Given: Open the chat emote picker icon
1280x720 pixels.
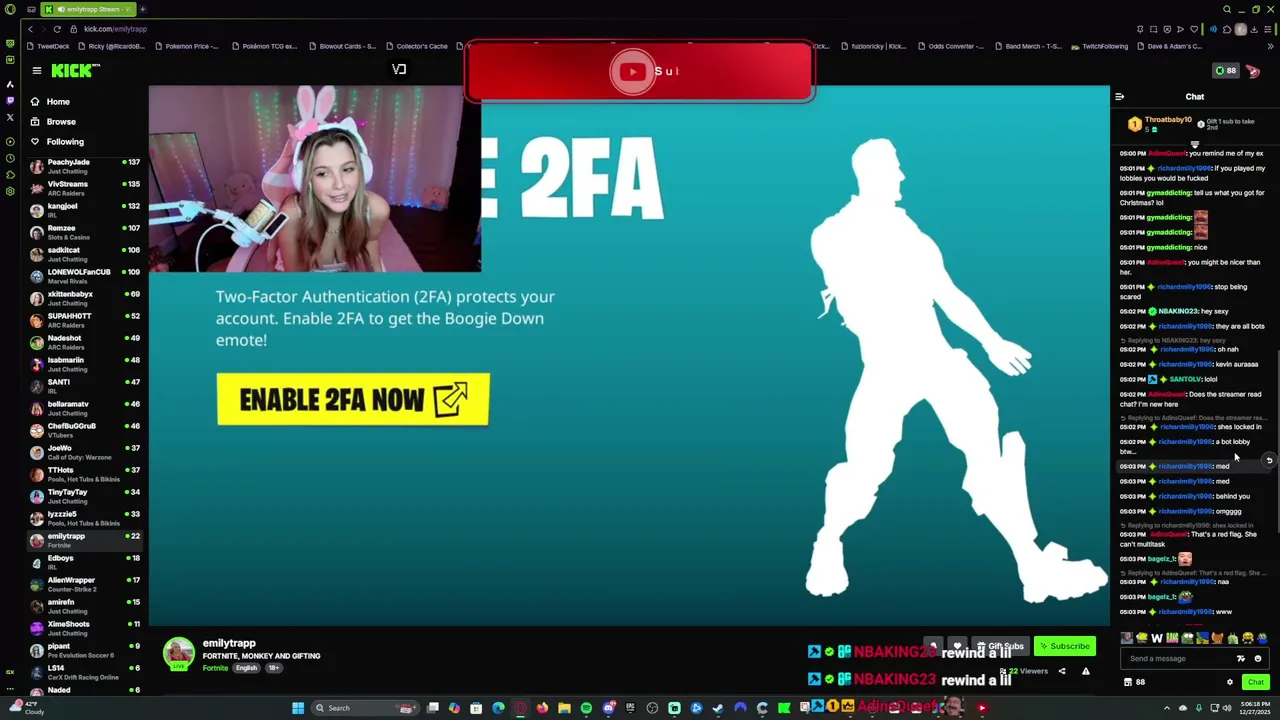Looking at the screenshot, I should click(1258, 659).
